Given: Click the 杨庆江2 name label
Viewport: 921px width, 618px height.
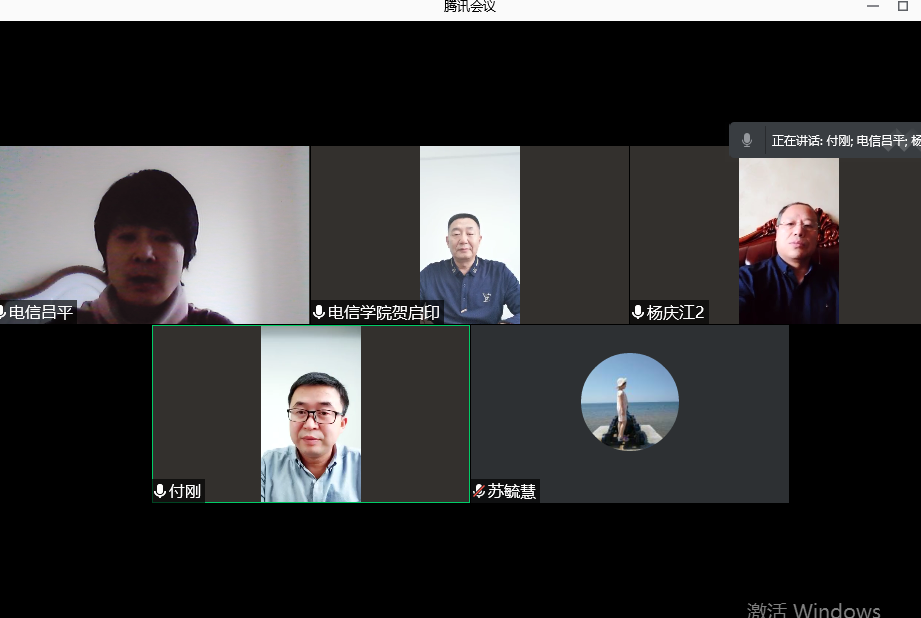Looking at the screenshot, I should point(675,312).
